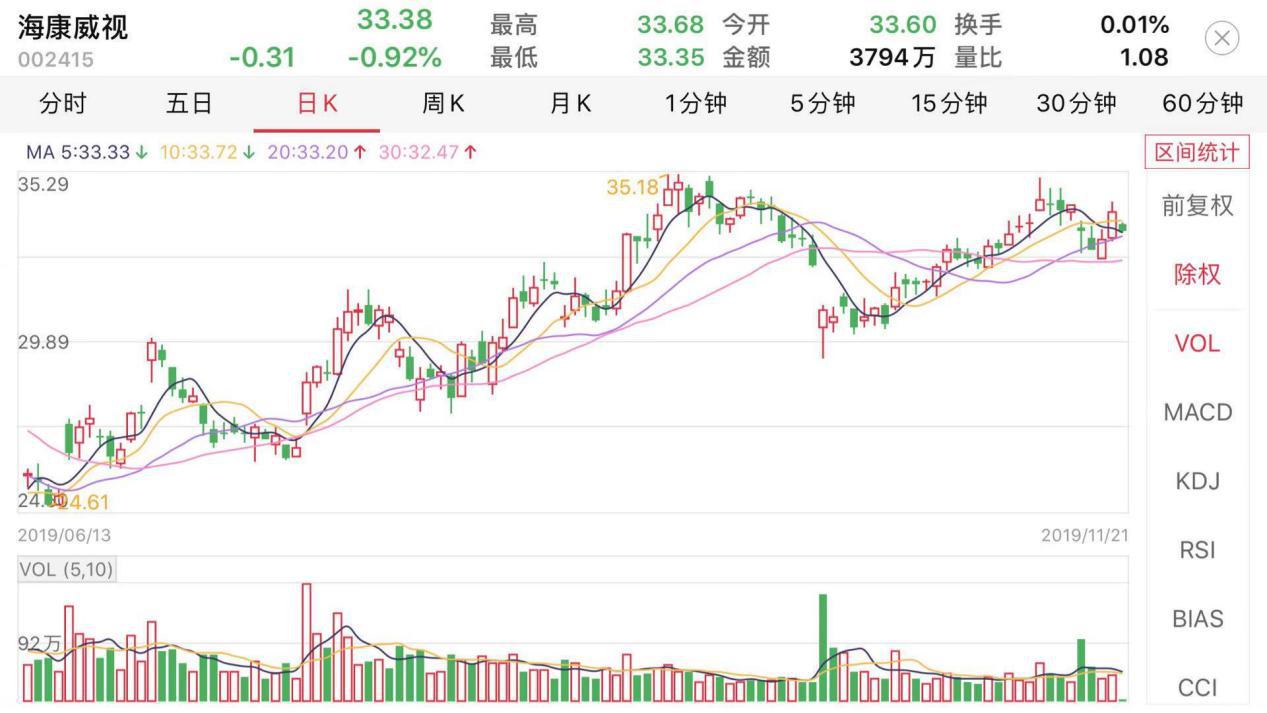
Task: Select the RSI indicator
Action: 1197,550
